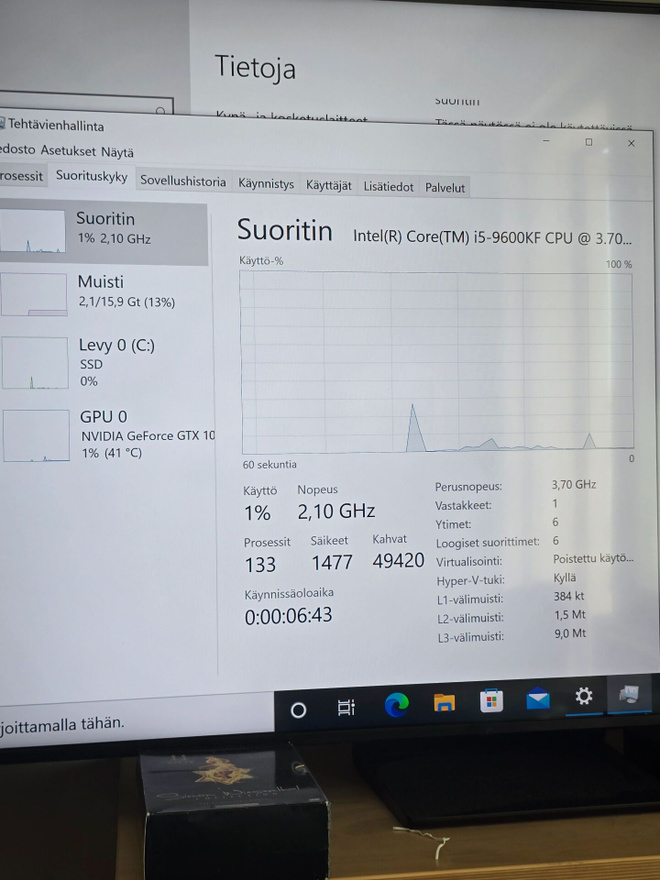Open Mail app from the taskbar
Viewport: 660px width, 880px height.
[538, 698]
